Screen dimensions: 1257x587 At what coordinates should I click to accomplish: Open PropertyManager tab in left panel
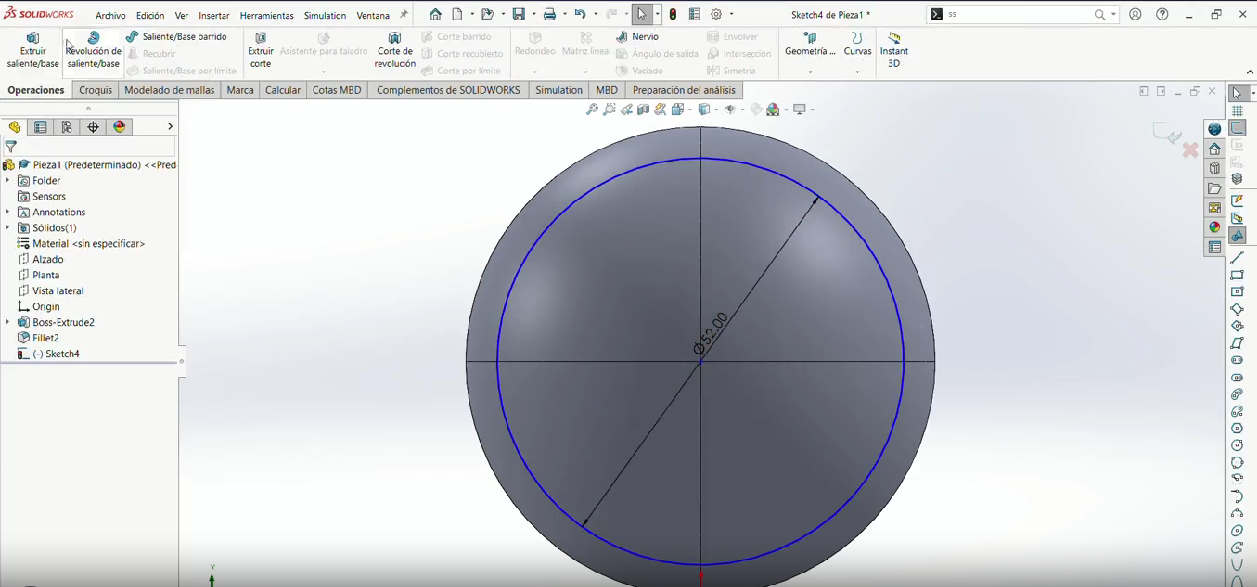[40, 127]
